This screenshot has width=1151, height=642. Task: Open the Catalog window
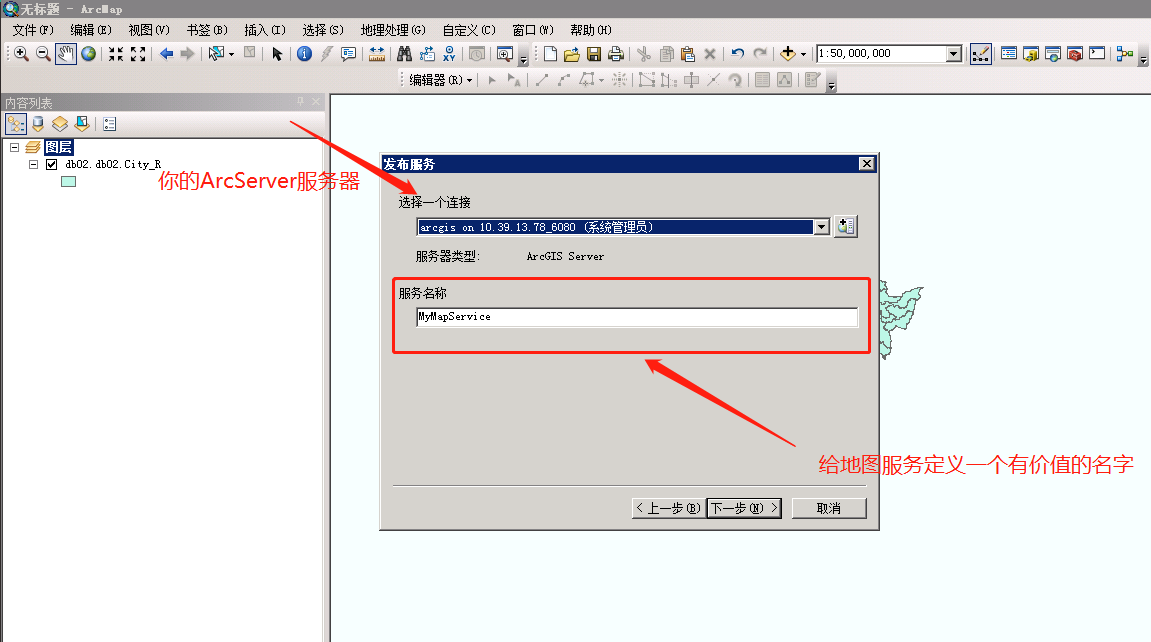pos(1031,53)
